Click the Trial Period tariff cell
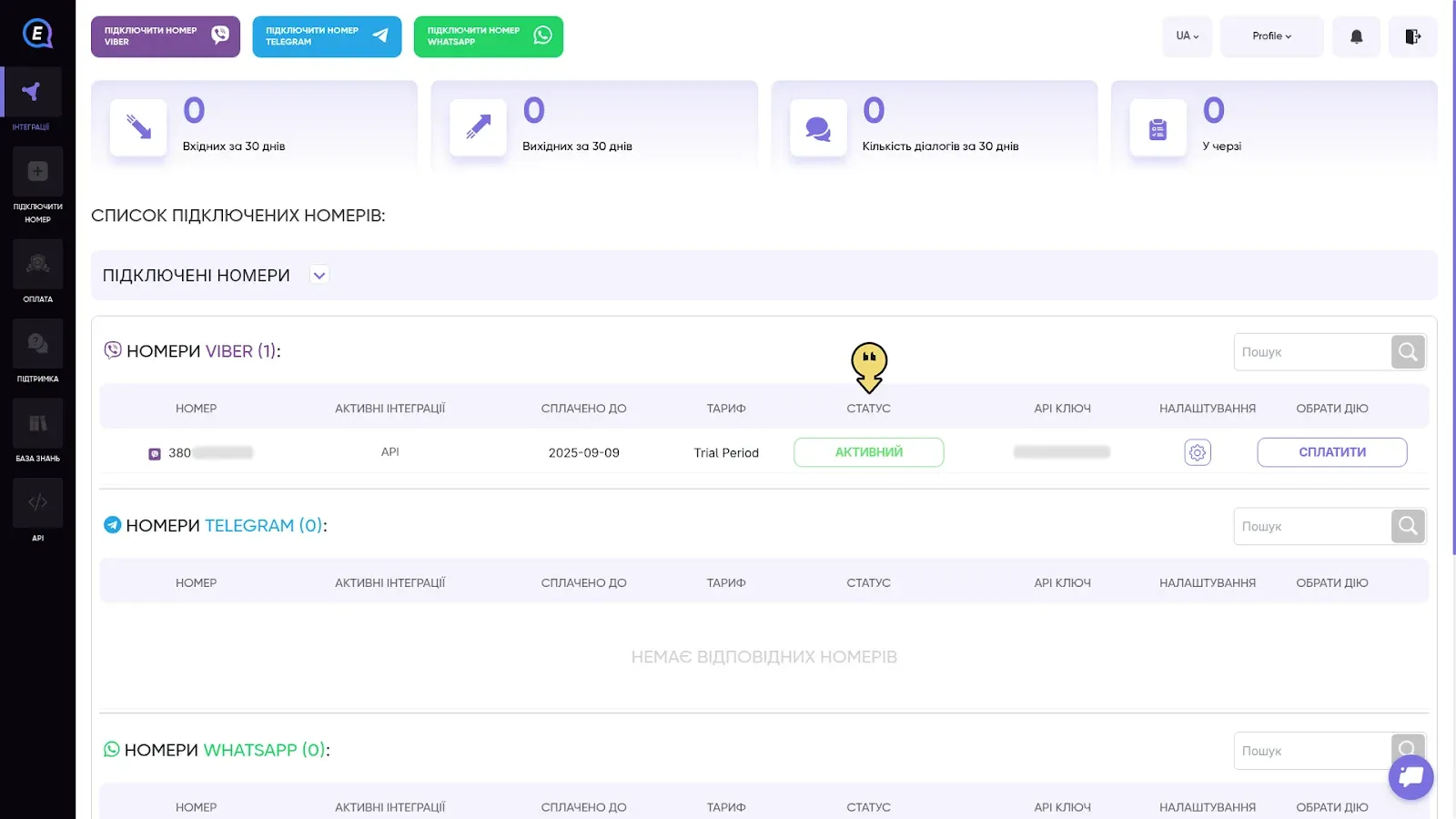Image resolution: width=1456 pixels, height=819 pixels. 726,452
